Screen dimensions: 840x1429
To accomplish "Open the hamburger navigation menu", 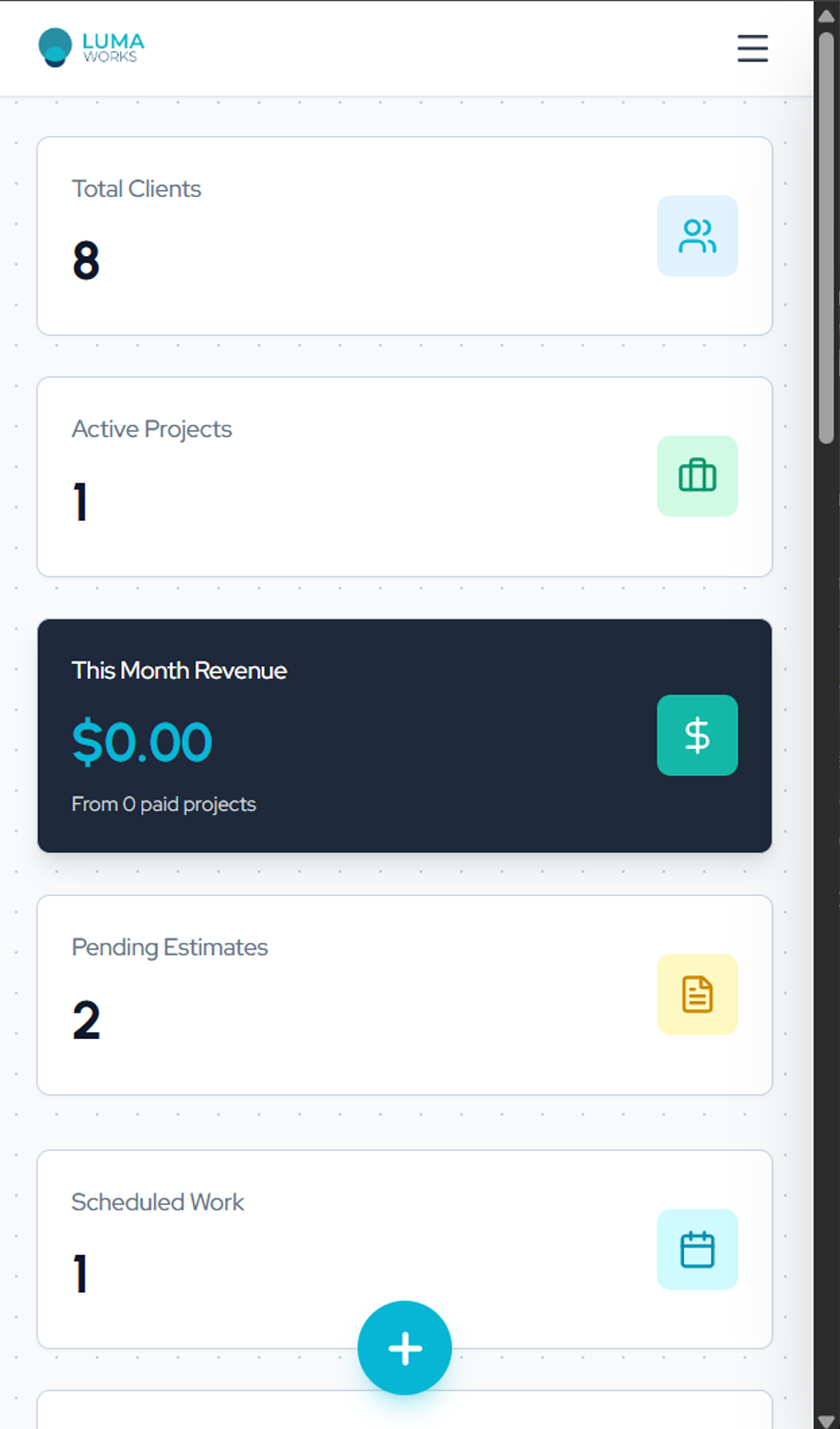I will pyautogui.click(x=752, y=49).
